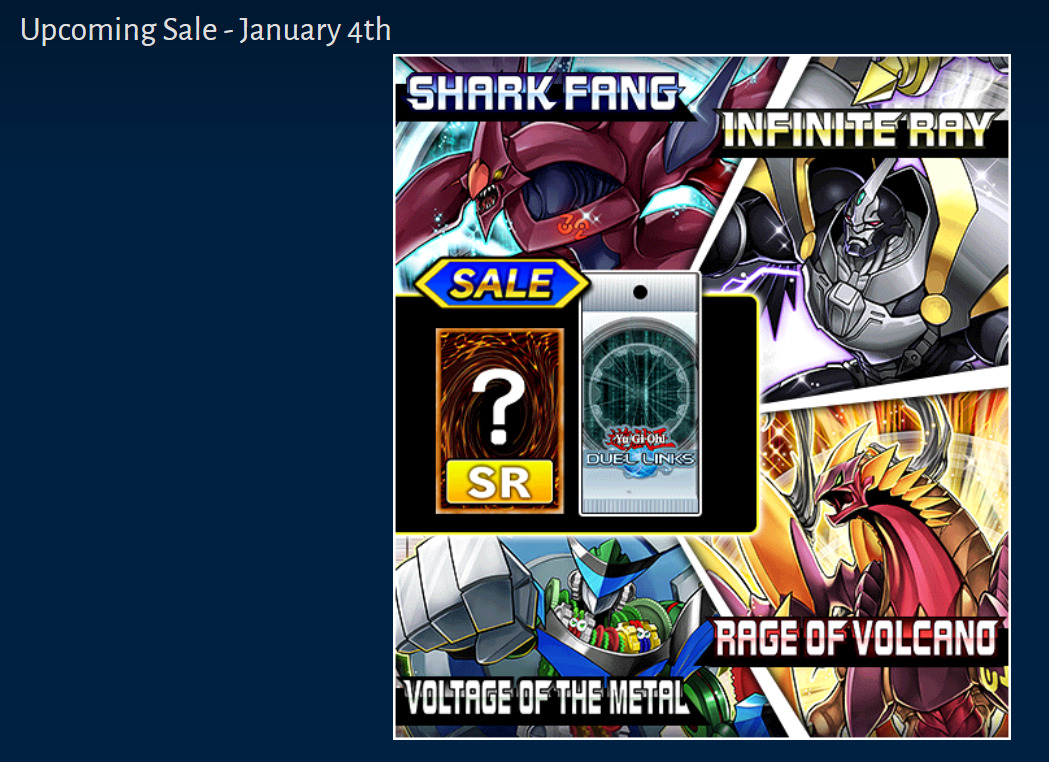Click the mystery SR card with question mark
This screenshot has height=762, width=1049.
[500, 421]
